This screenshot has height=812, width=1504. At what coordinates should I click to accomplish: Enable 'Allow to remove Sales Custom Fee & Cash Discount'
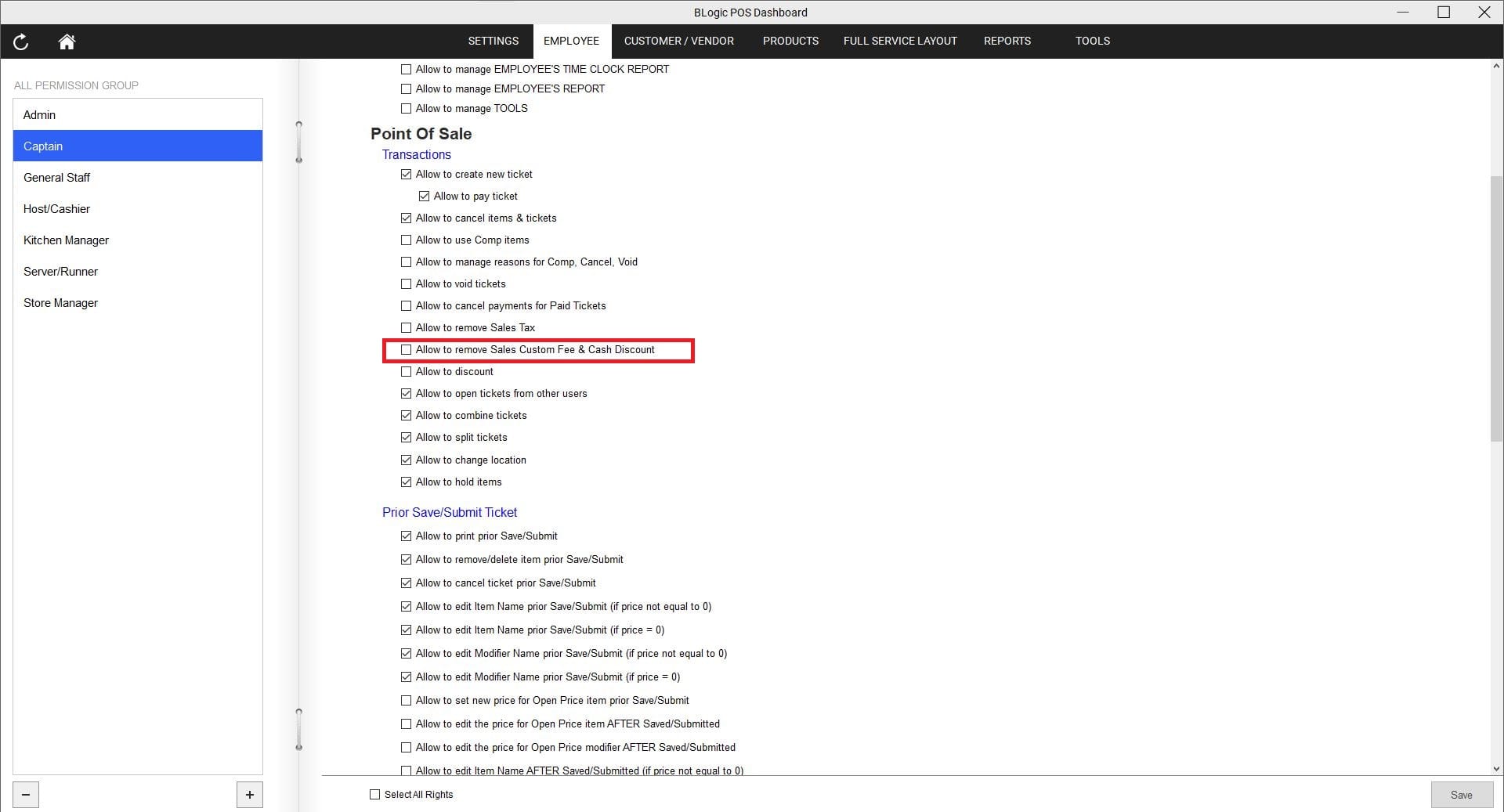(406, 350)
